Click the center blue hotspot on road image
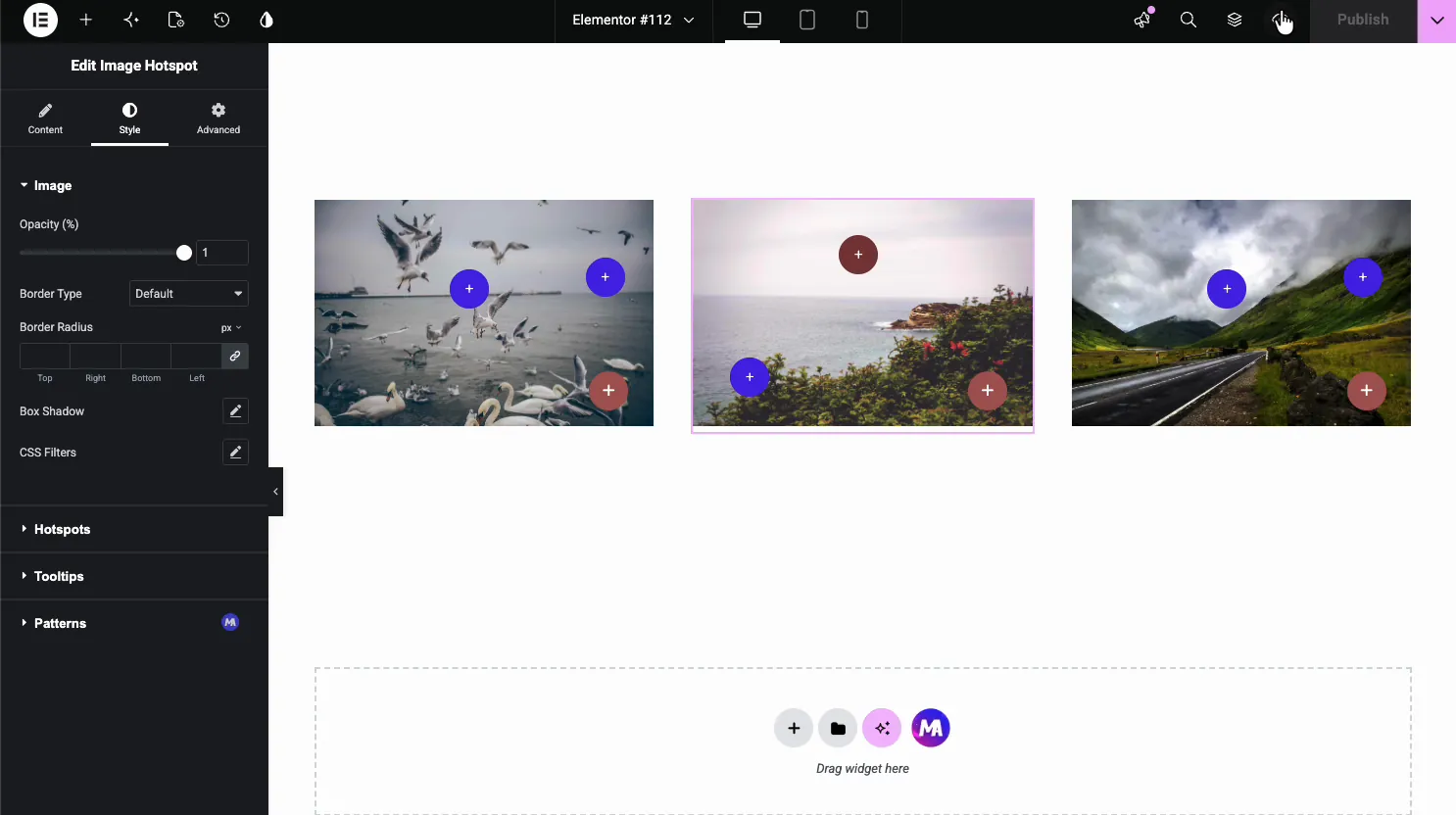1456x815 pixels. (x=1227, y=289)
